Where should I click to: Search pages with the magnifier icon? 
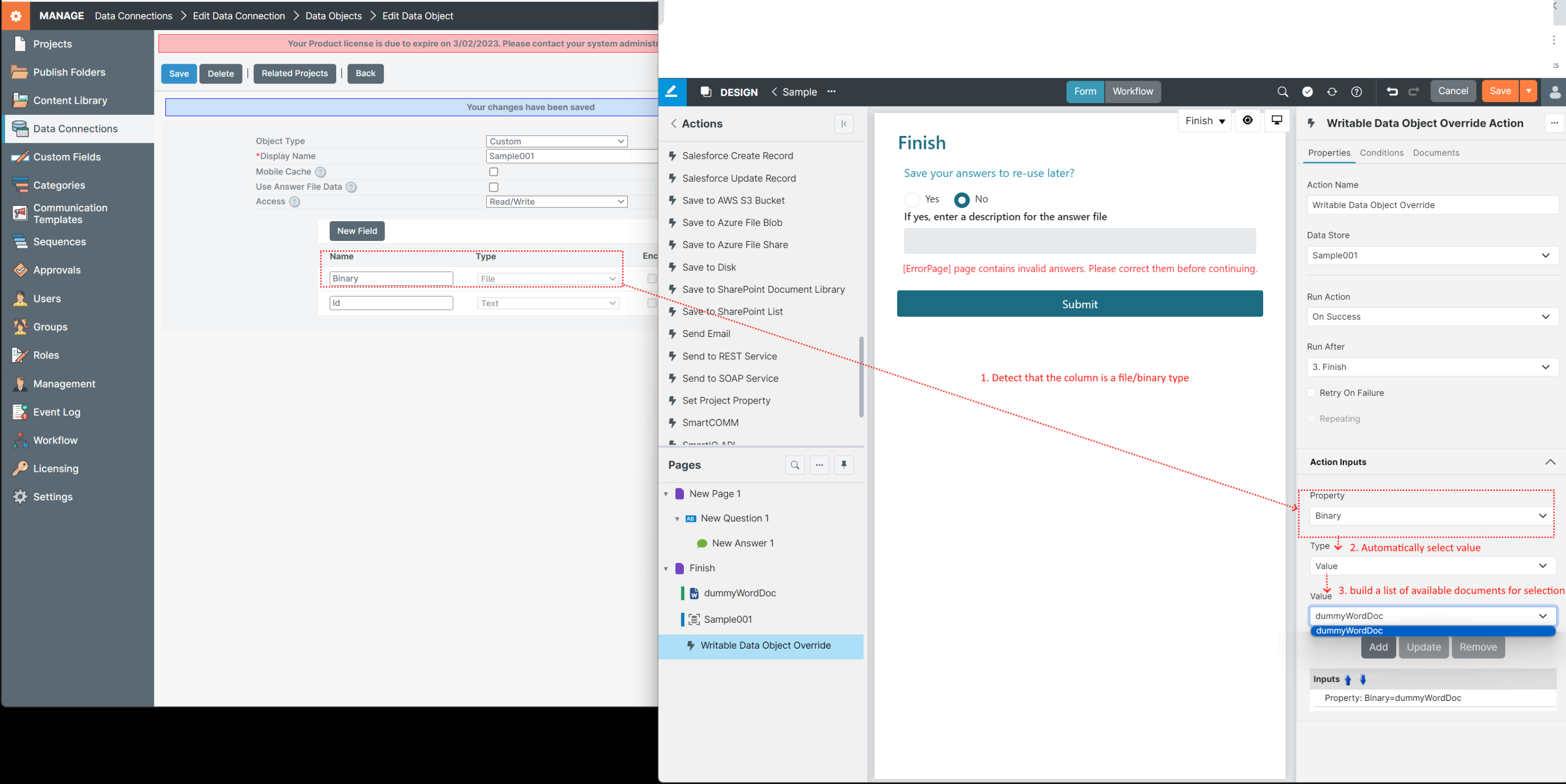click(794, 465)
